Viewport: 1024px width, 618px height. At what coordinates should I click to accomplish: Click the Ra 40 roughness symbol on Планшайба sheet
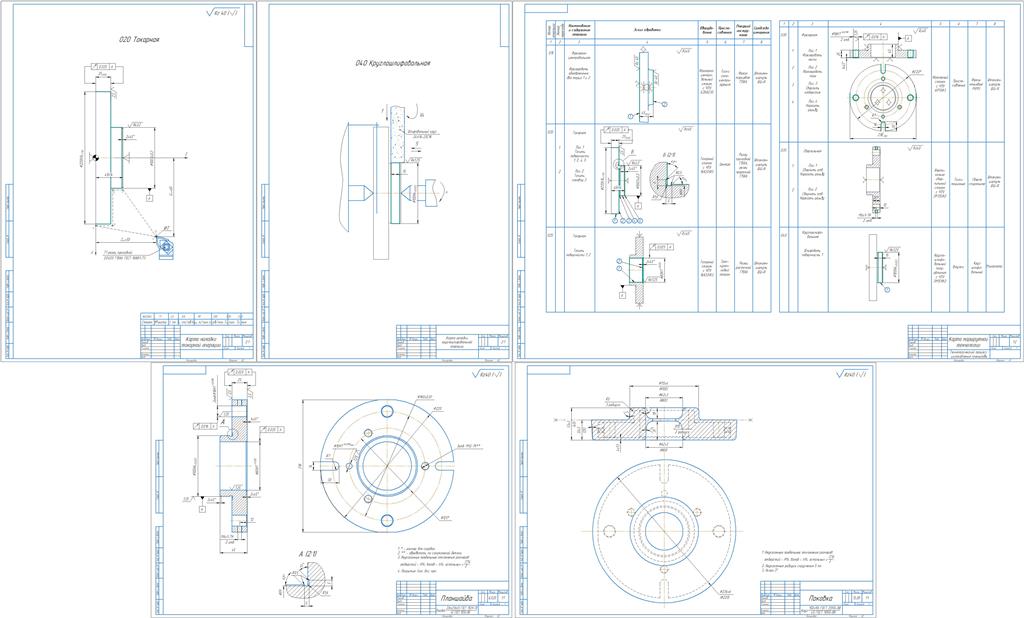point(489,375)
